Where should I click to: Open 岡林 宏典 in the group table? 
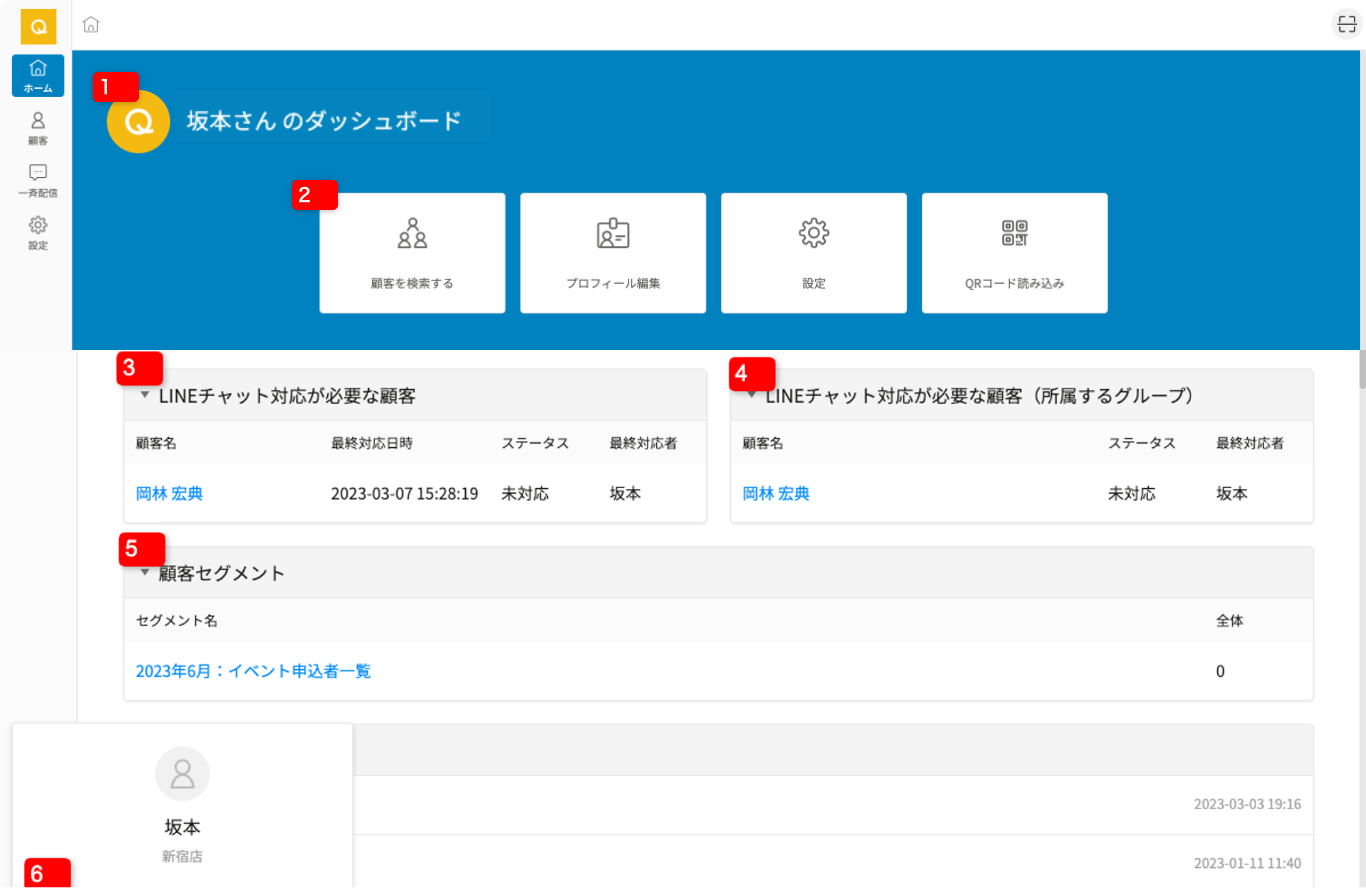click(x=776, y=493)
